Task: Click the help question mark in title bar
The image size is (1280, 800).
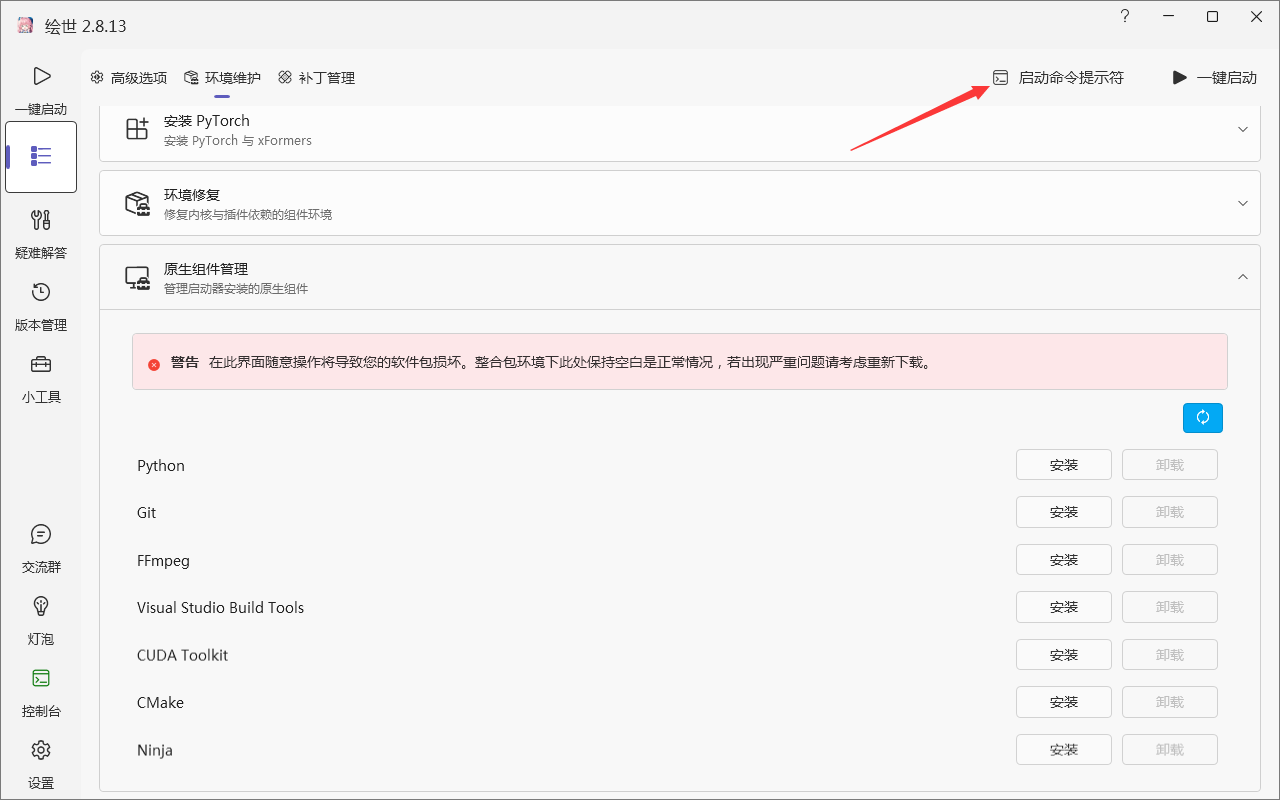Action: point(1125,17)
